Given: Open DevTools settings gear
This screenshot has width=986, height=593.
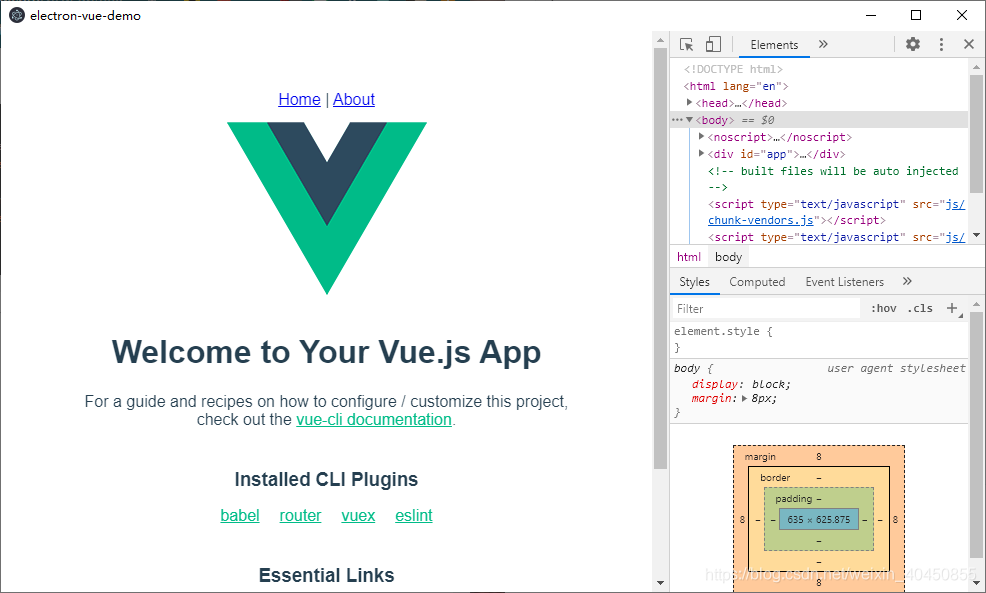Looking at the screenshot, I should pyautogui.click(x=912, y=44).
